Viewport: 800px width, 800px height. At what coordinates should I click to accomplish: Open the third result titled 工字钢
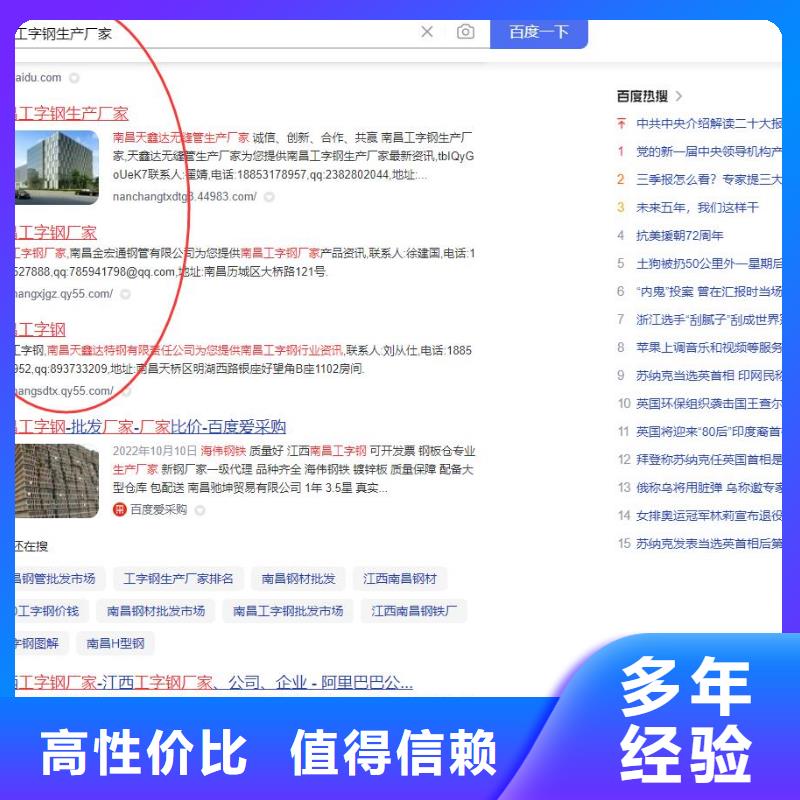[x=40, y=330]
